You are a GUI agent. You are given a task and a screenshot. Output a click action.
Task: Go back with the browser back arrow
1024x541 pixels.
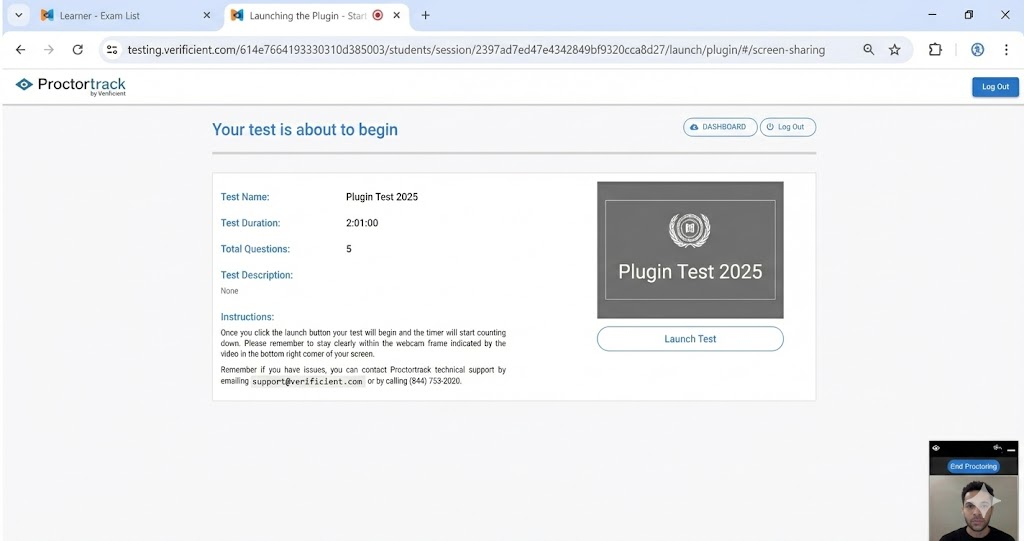coord(20,50)
